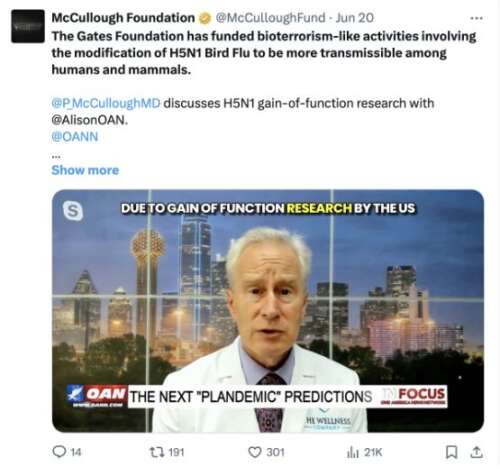This screenshot has width=500, height=476.
Task: Open the McCullough Foundation profile avatar
Action: (28, 26)
